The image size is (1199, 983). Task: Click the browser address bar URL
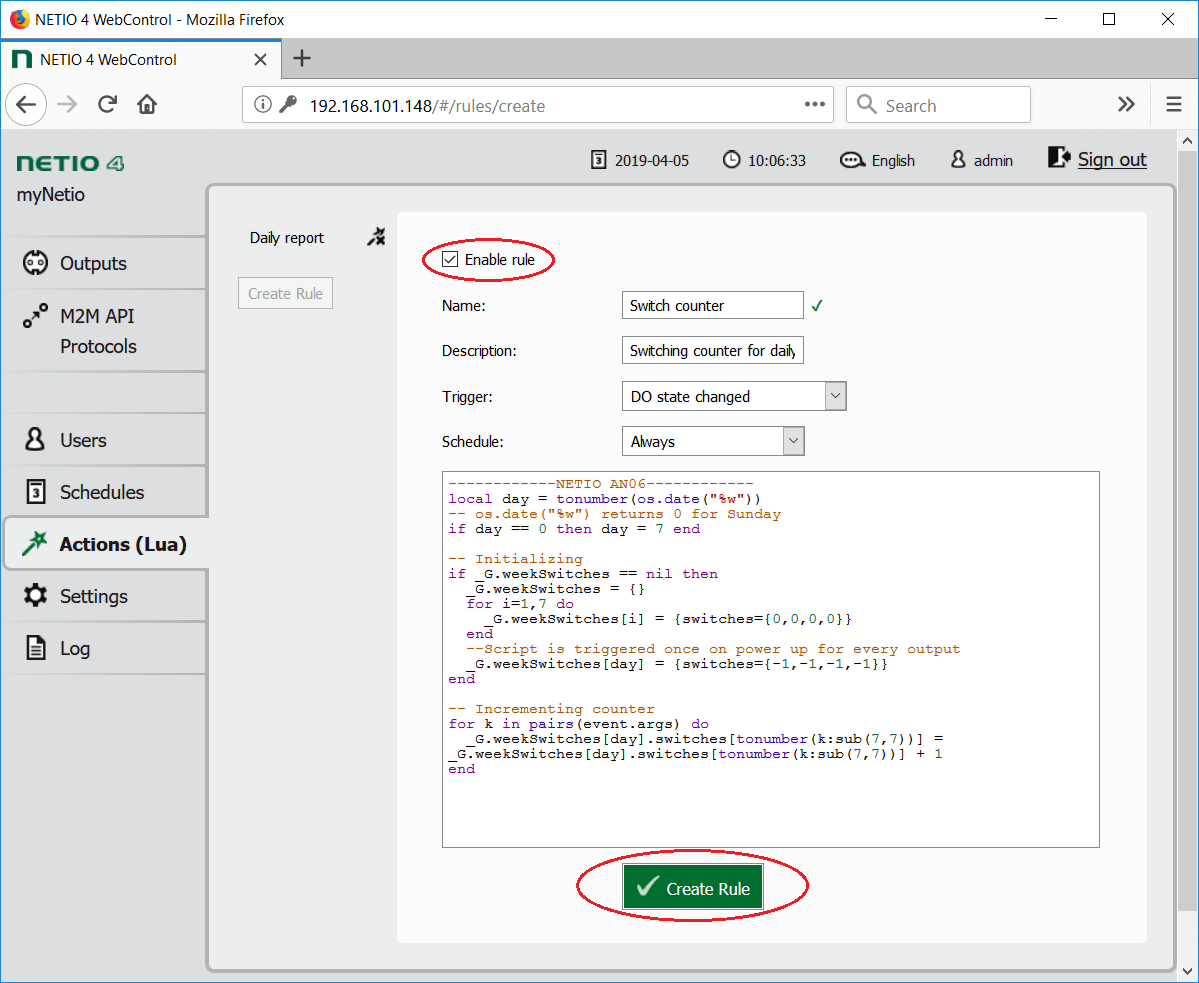427,105
